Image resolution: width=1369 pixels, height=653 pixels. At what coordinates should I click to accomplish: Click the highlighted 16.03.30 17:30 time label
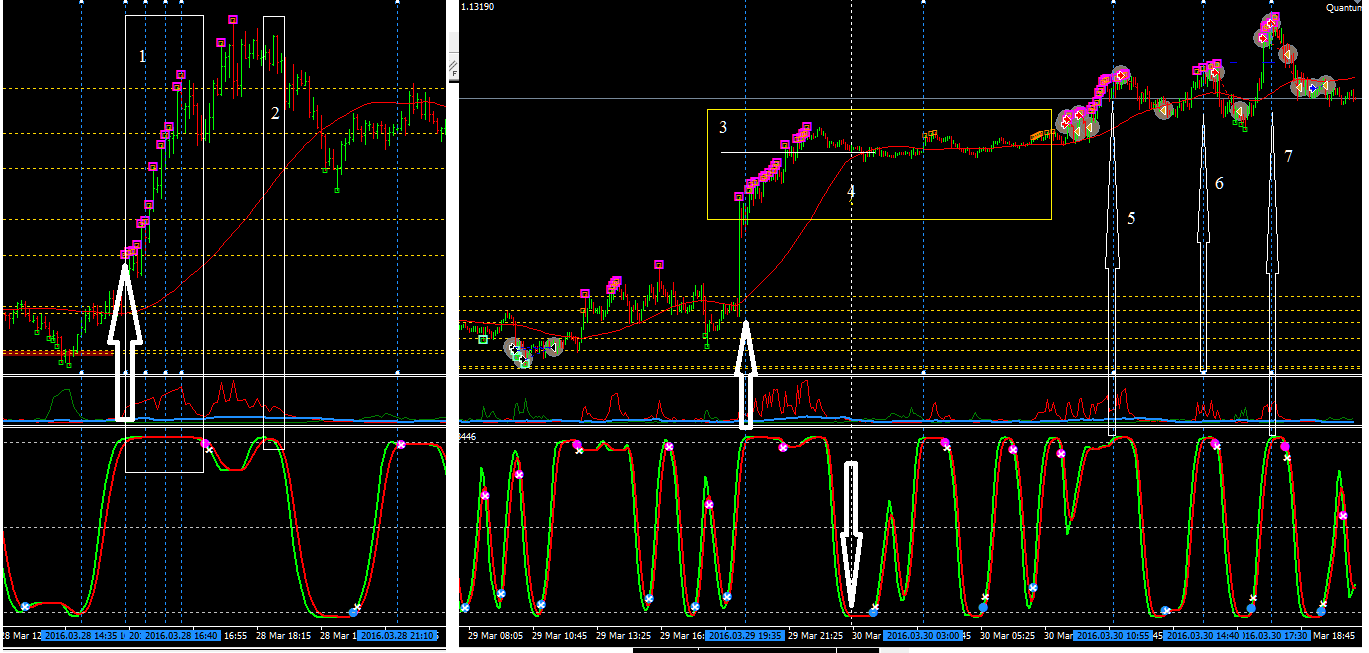click(x=1278, y=635)
